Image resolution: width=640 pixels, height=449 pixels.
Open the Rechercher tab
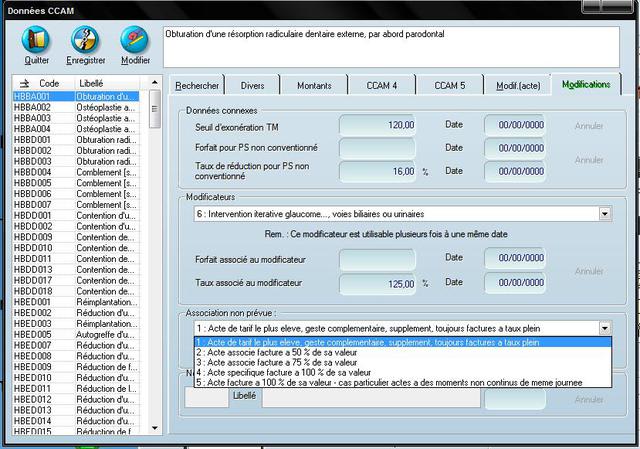pyautogui.click(x=197, y=86)
